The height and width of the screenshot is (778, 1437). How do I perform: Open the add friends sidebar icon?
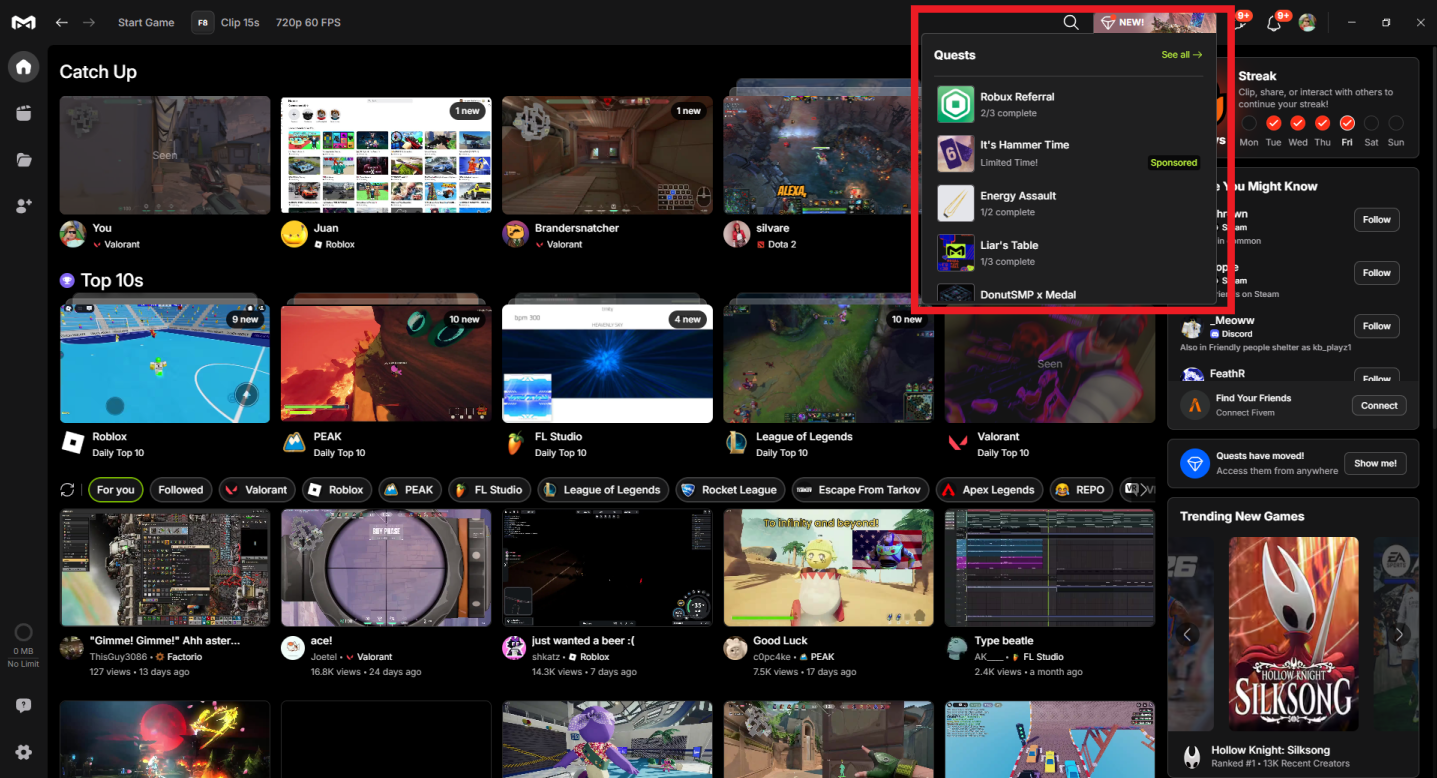(x=23, y=205)
